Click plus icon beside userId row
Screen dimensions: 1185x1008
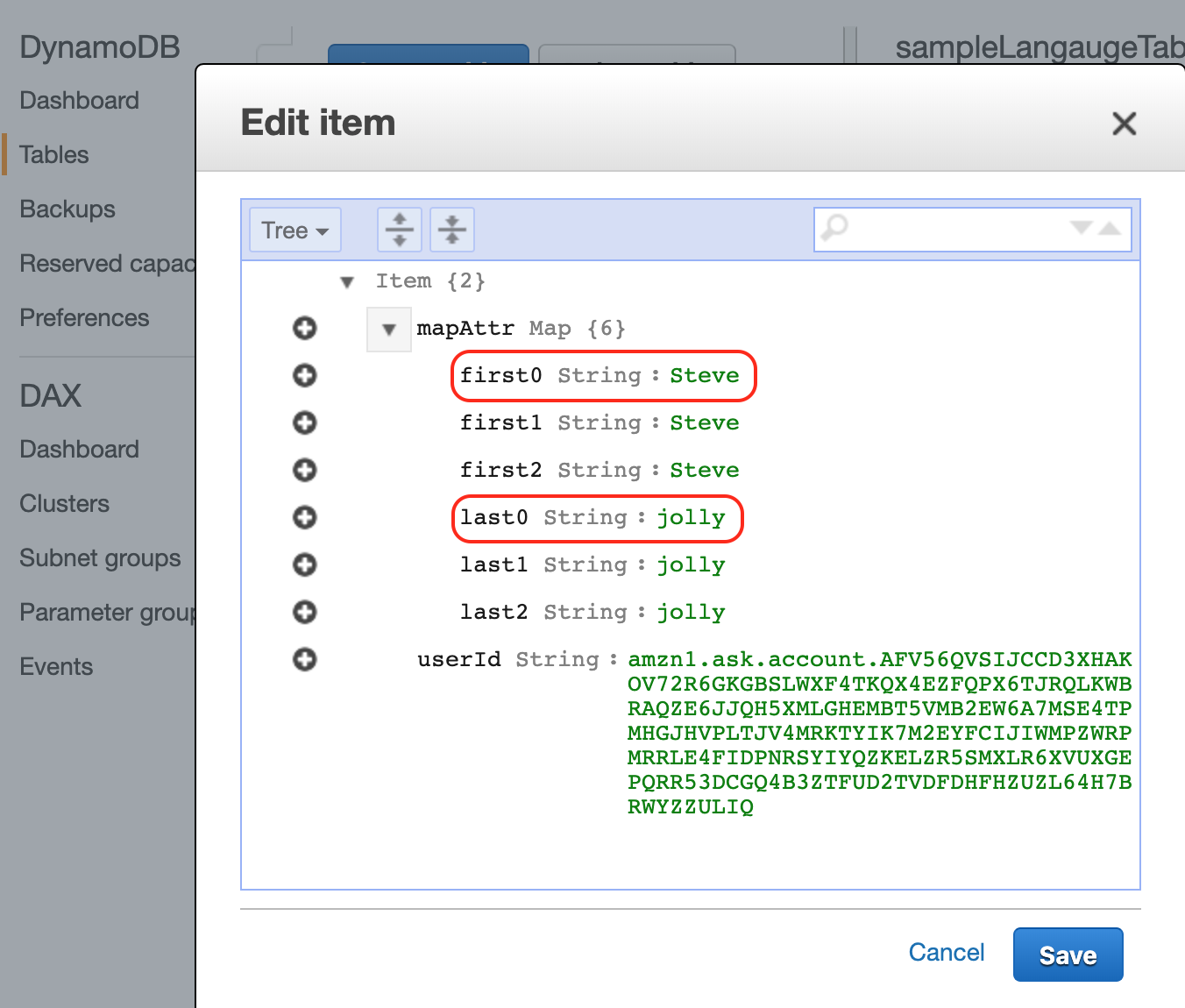pos(305,660)
